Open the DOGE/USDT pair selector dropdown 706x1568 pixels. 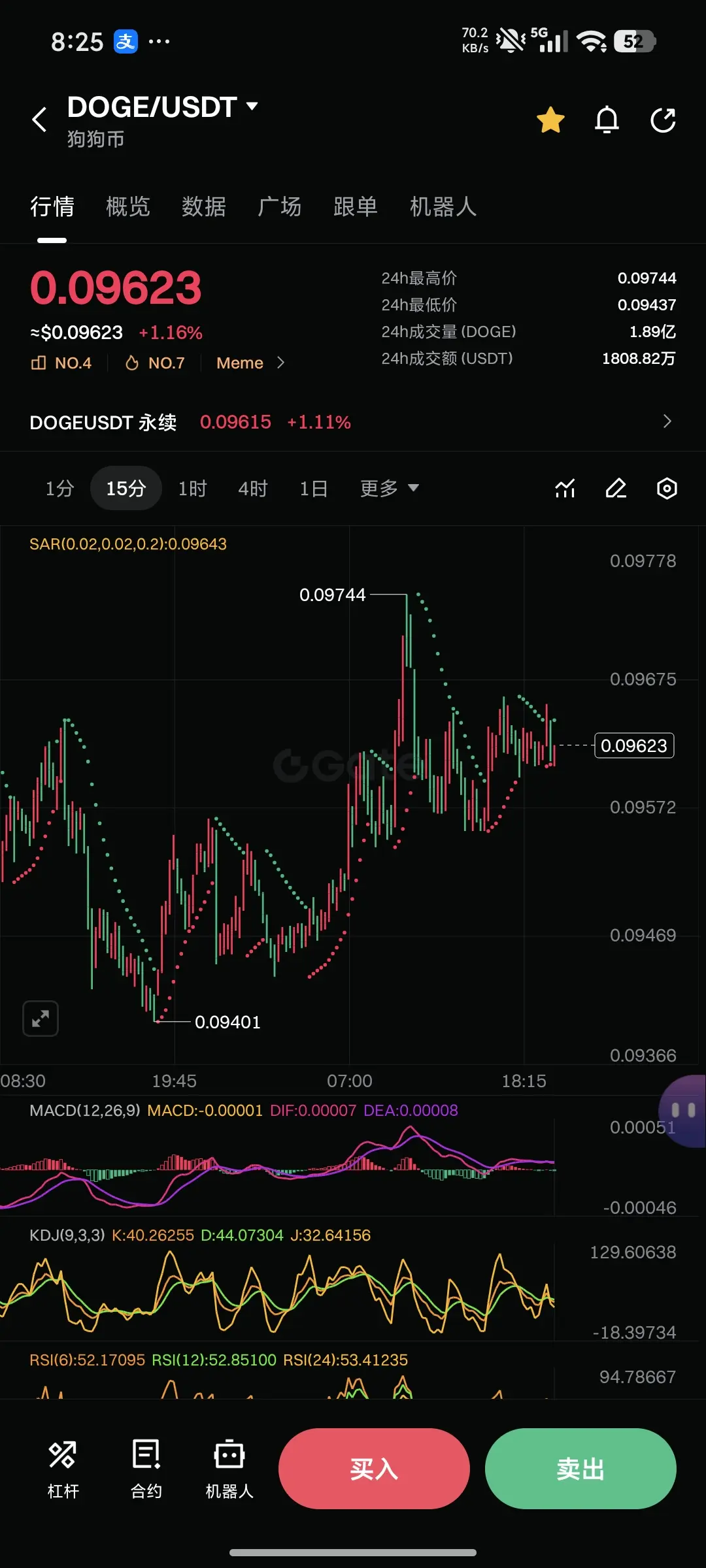(x=163, y=107)
